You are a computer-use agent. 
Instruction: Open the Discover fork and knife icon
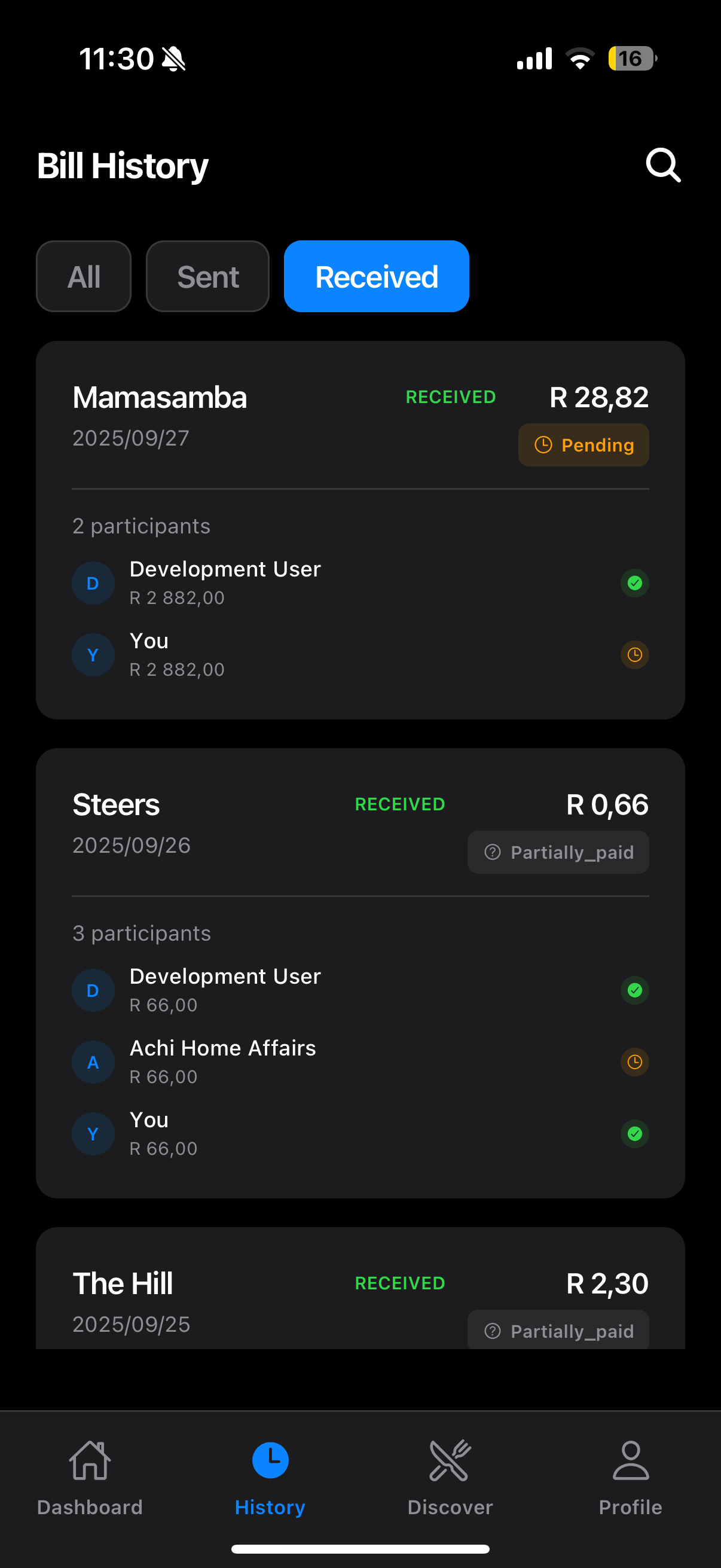coord(450,1460)
